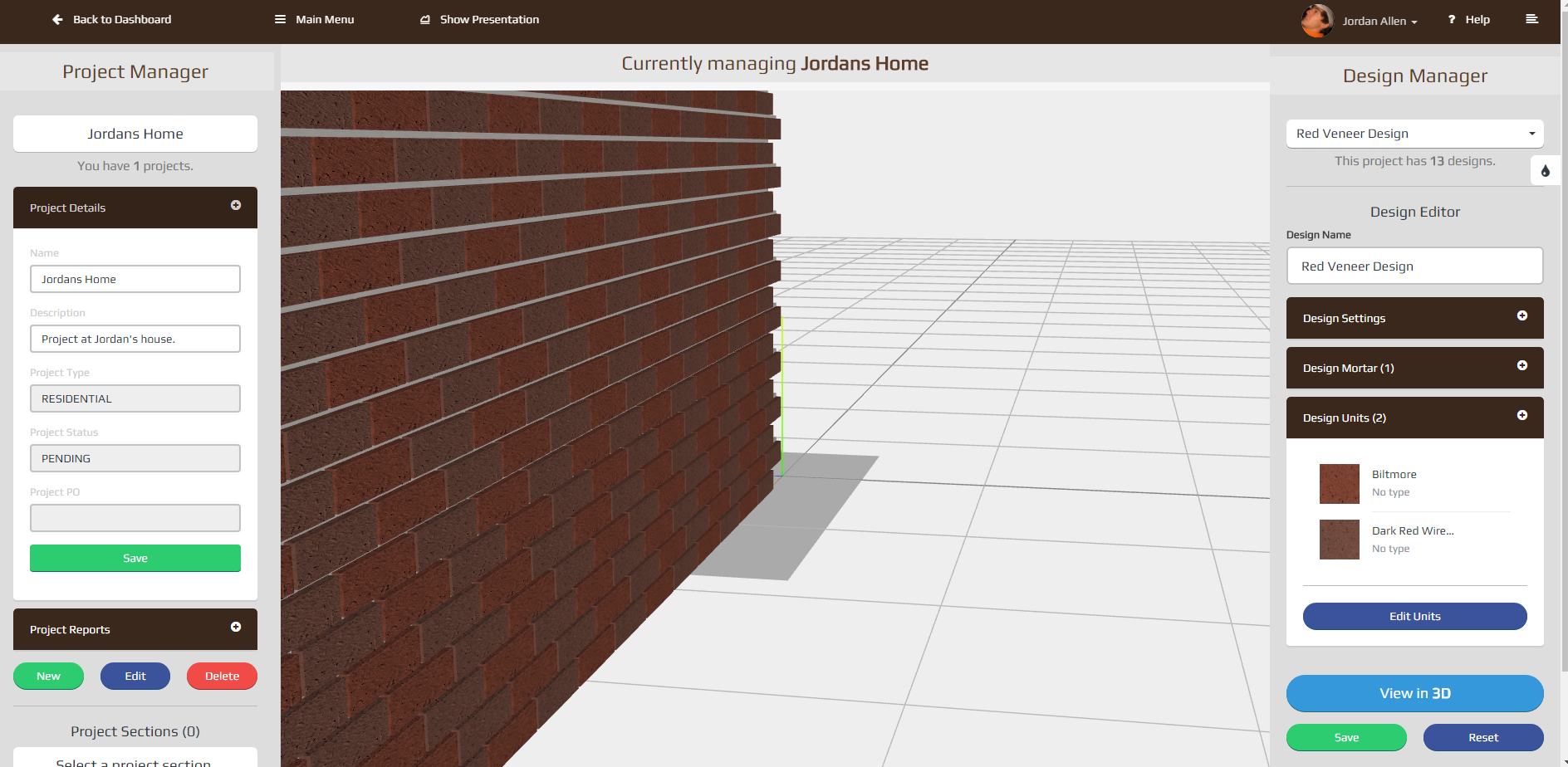Expand the Design Settings section

coord(1522,315)
